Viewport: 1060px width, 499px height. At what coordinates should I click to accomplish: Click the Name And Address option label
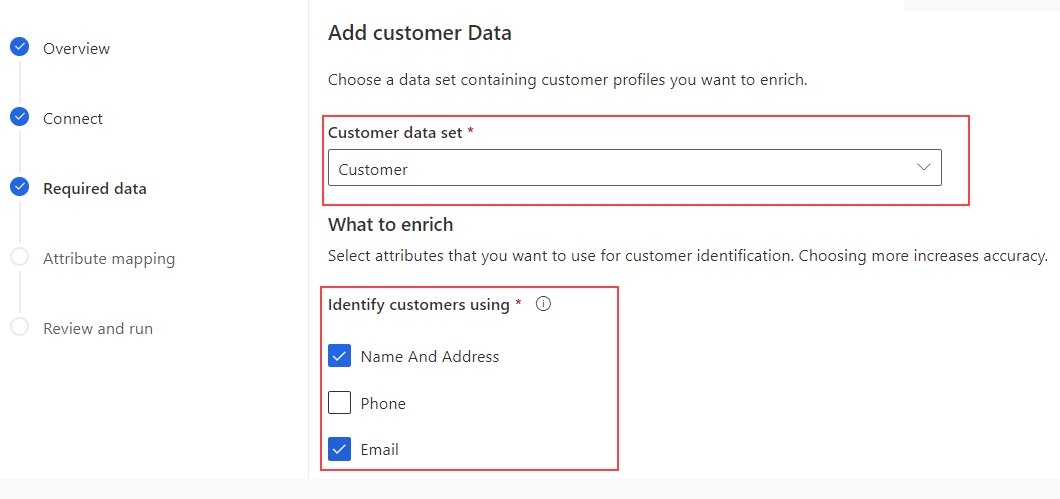pyautogui.click(x=430, y=356)
